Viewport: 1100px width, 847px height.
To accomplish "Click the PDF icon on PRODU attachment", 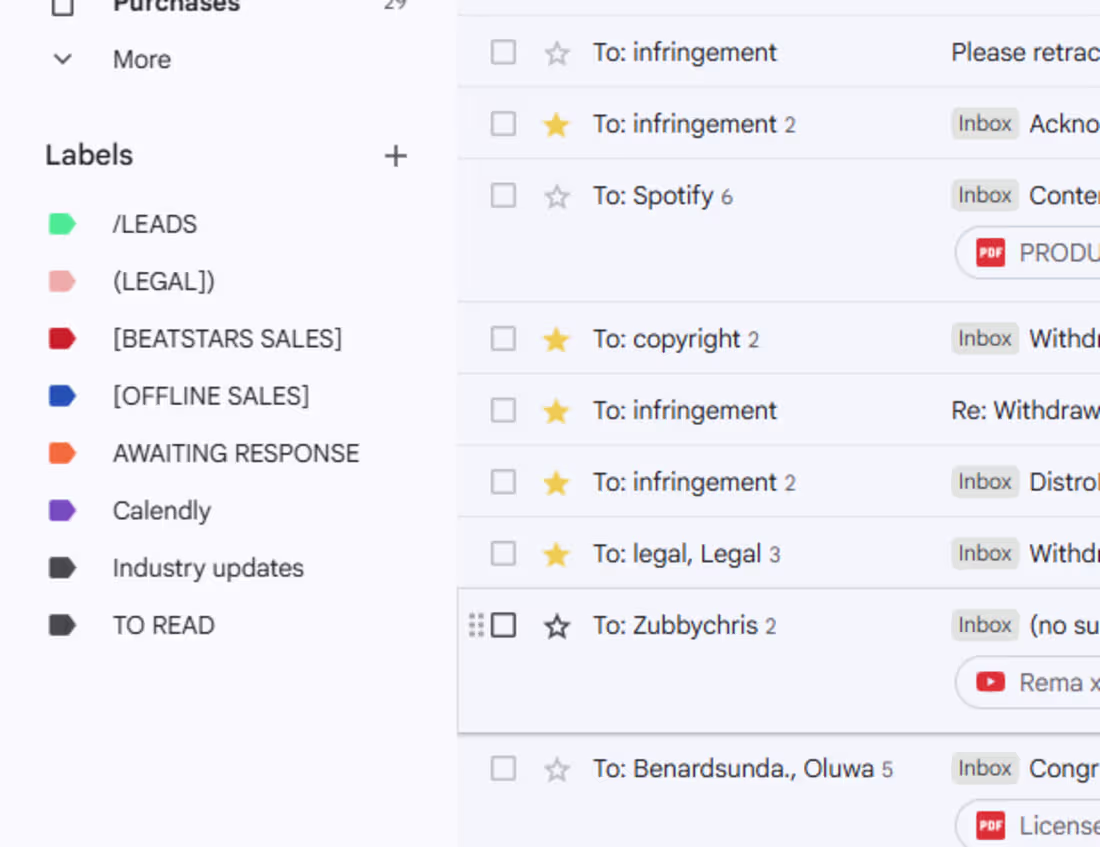I will 991,253.
